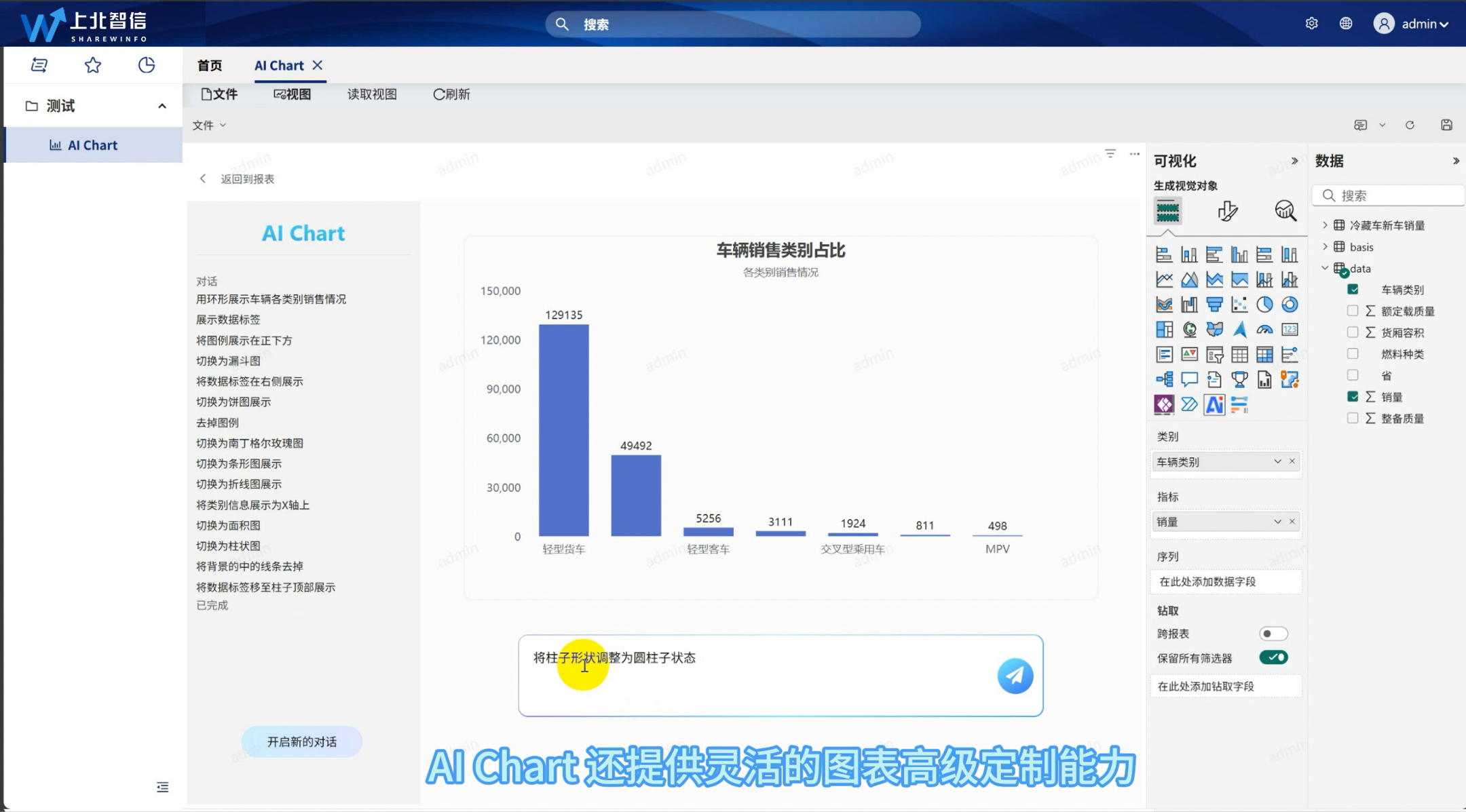Collapse the data table
This screenshot has width=1466, height=812.
tap(1325, 268)
